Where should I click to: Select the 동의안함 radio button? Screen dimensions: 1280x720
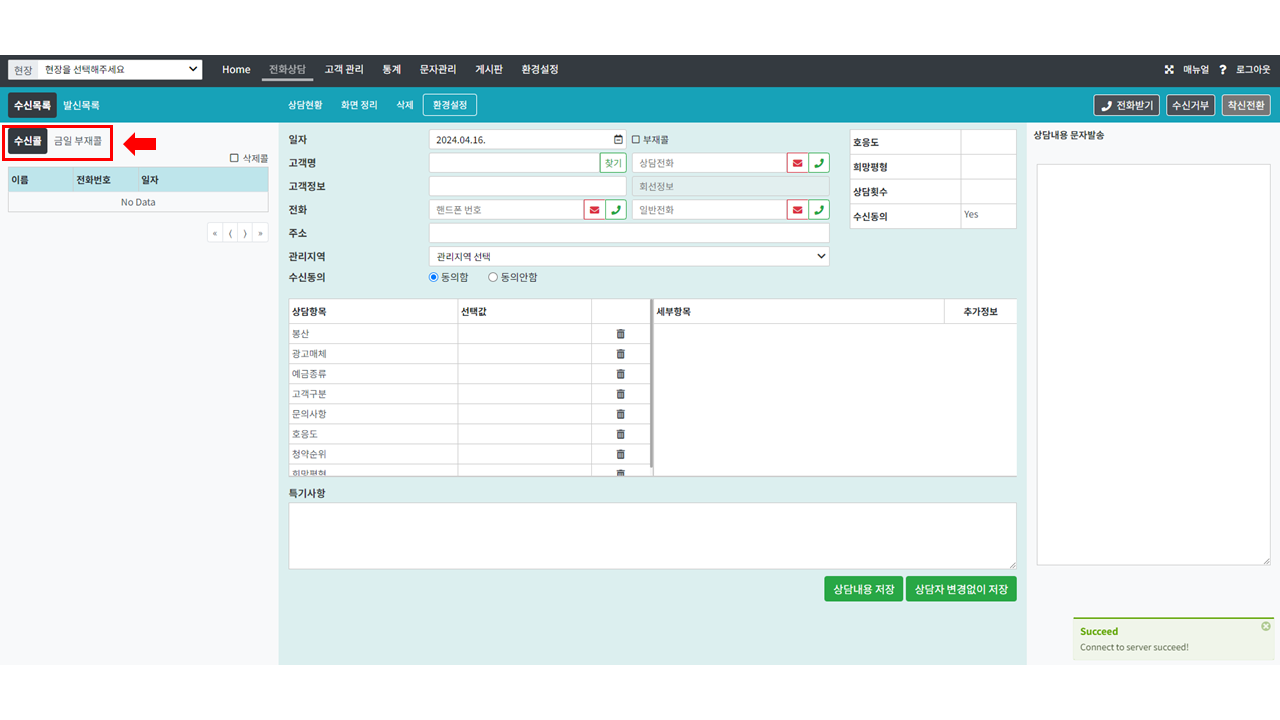tap(493, 277)
